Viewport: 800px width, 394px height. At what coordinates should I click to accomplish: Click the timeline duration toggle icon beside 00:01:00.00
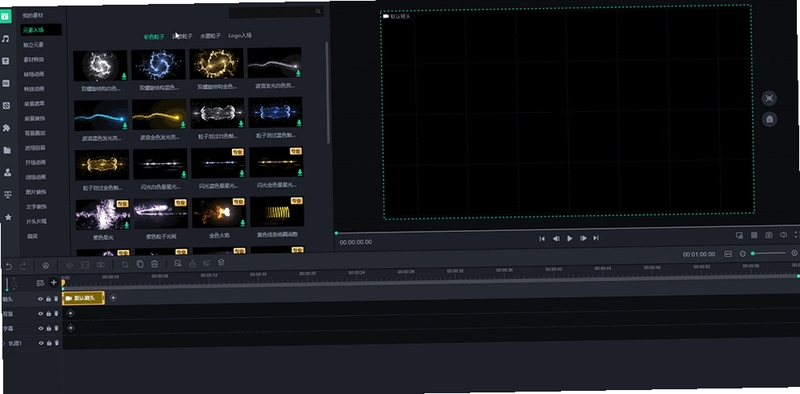[728, 254]
